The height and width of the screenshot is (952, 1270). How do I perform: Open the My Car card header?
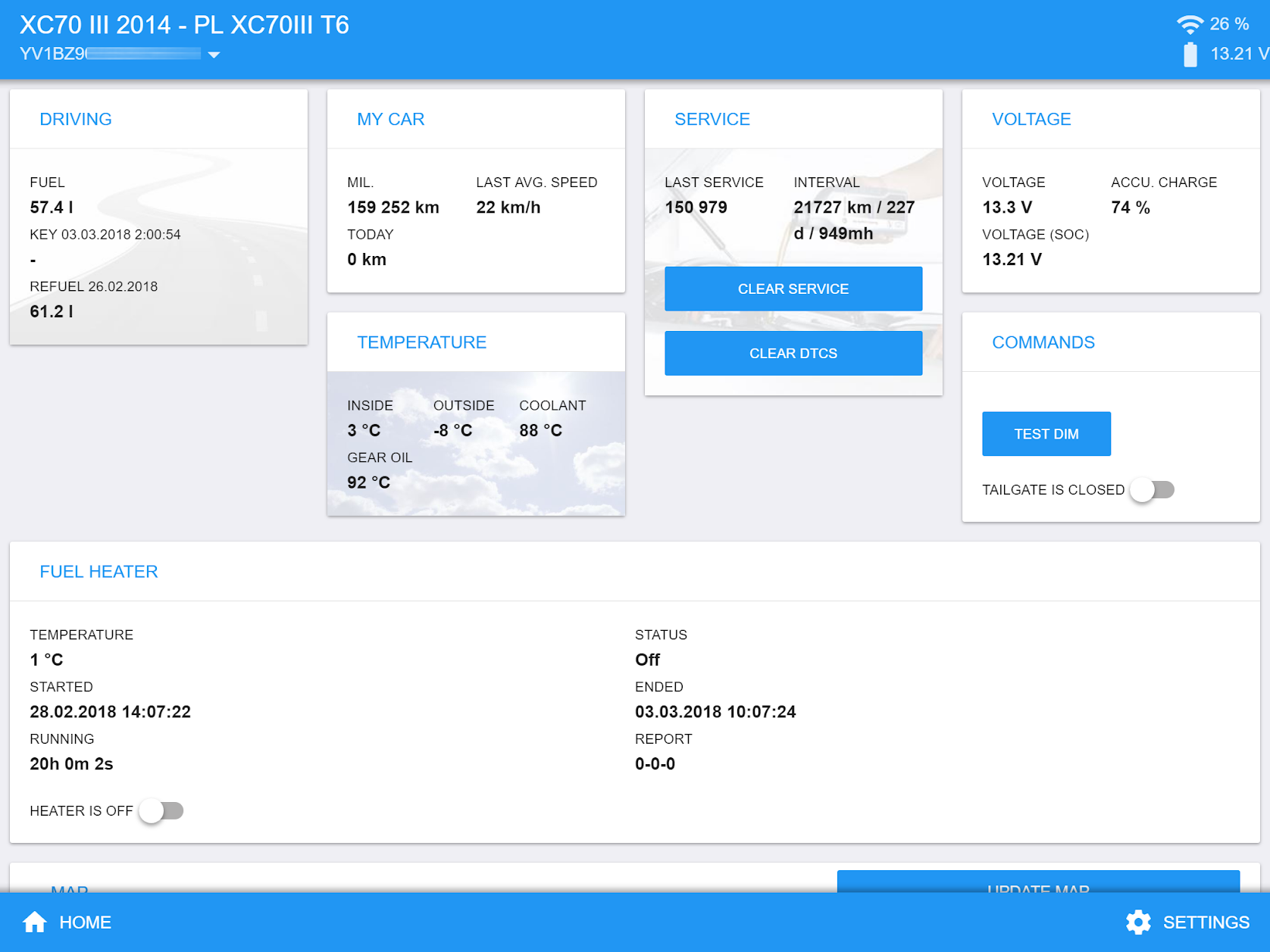390,120
